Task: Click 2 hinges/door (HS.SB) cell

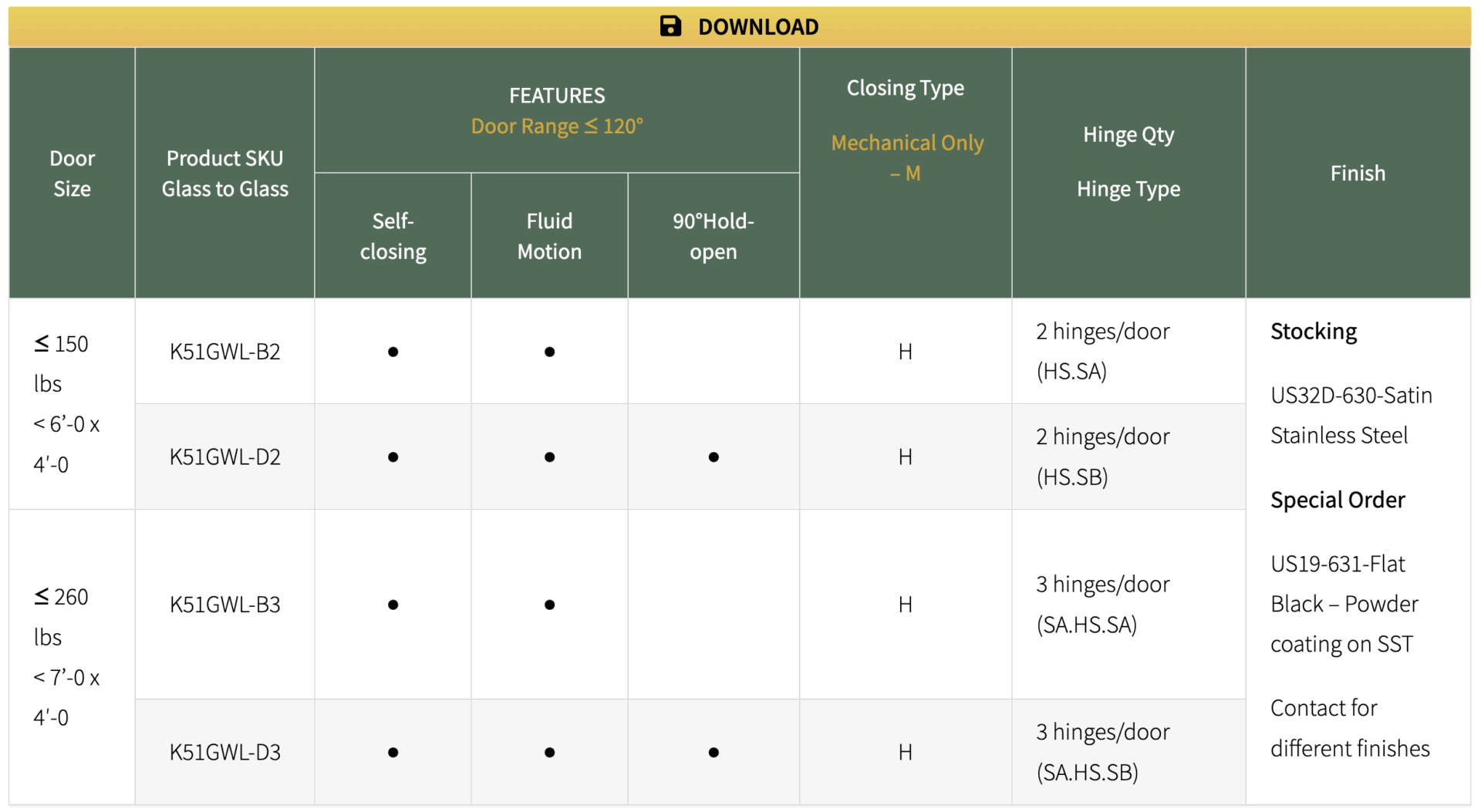Action: pyautogui.click(x=1128, y=457)
